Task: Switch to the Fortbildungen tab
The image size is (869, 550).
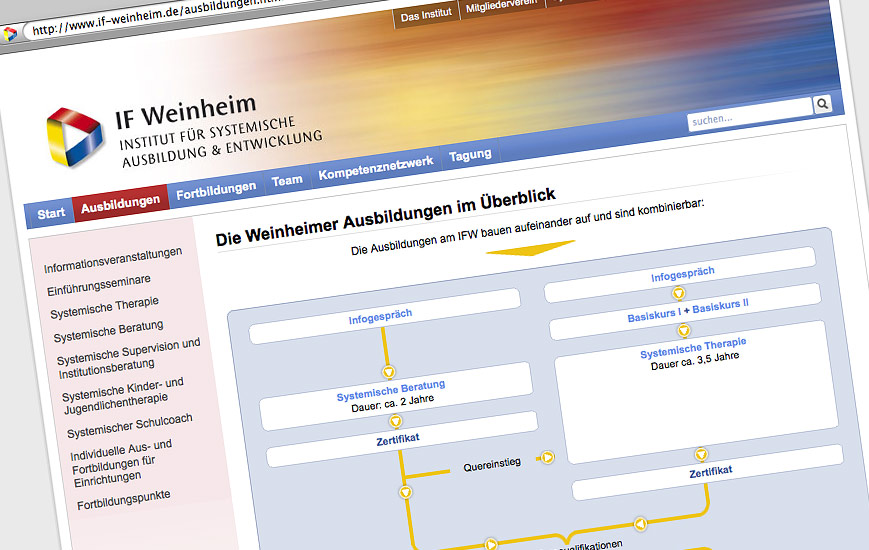Action: tap(216, 191)
